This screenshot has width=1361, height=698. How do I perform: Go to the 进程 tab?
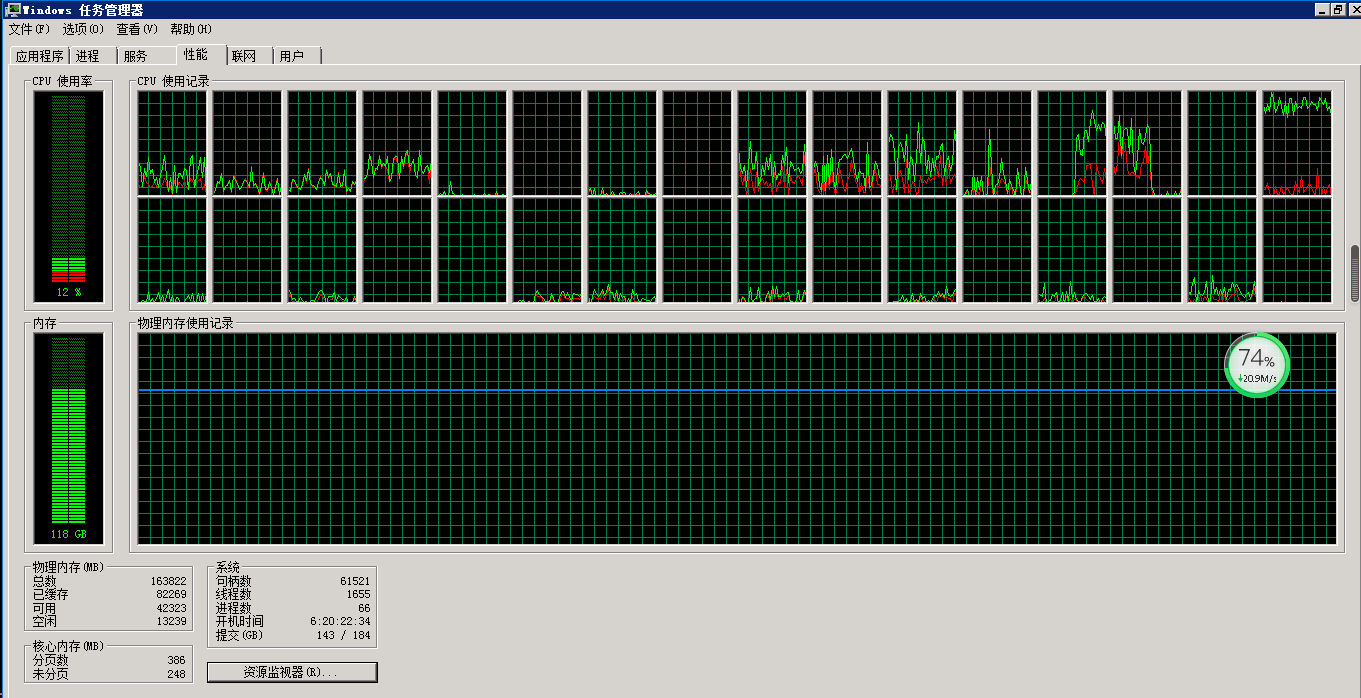click(88, 56)
